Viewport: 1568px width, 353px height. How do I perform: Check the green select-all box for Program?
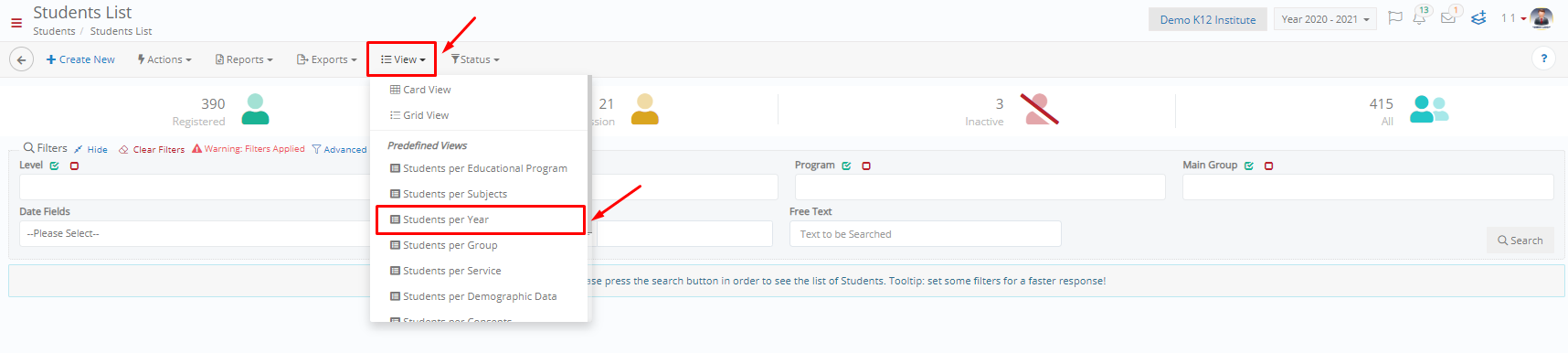(846, 166)
